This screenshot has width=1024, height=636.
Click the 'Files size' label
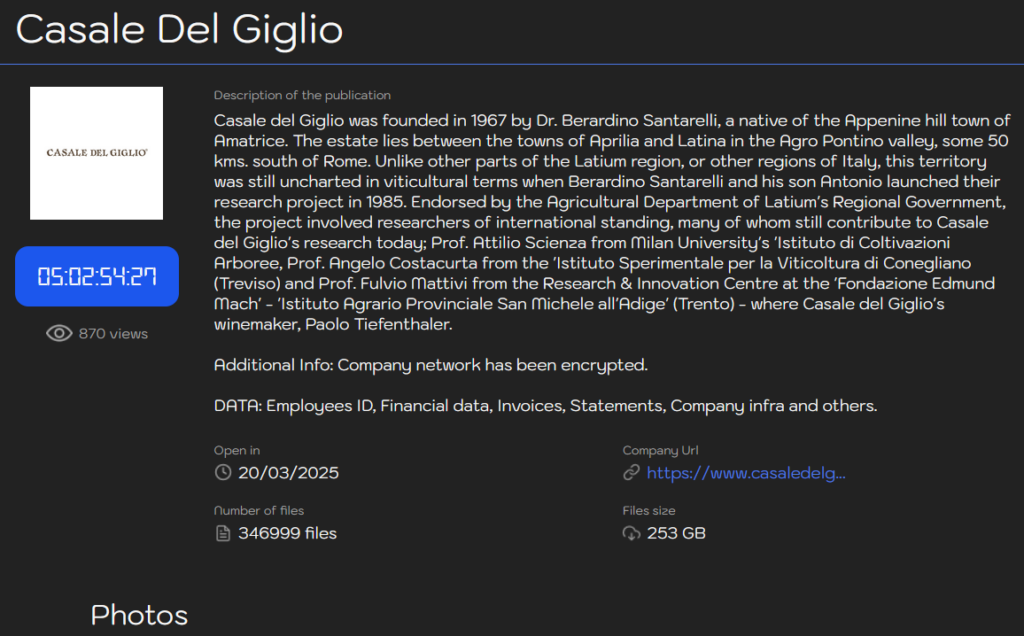click(649, 510)
